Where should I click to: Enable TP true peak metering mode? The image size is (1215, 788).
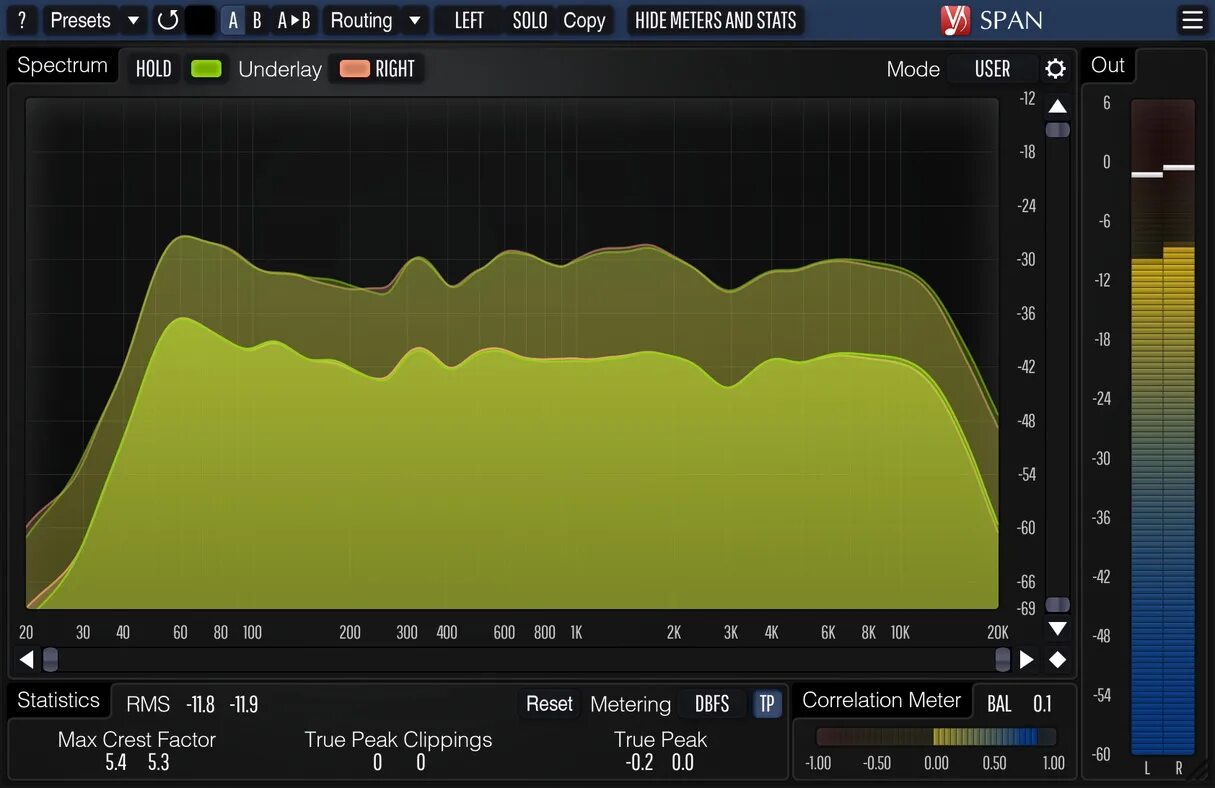click(767, 704)
